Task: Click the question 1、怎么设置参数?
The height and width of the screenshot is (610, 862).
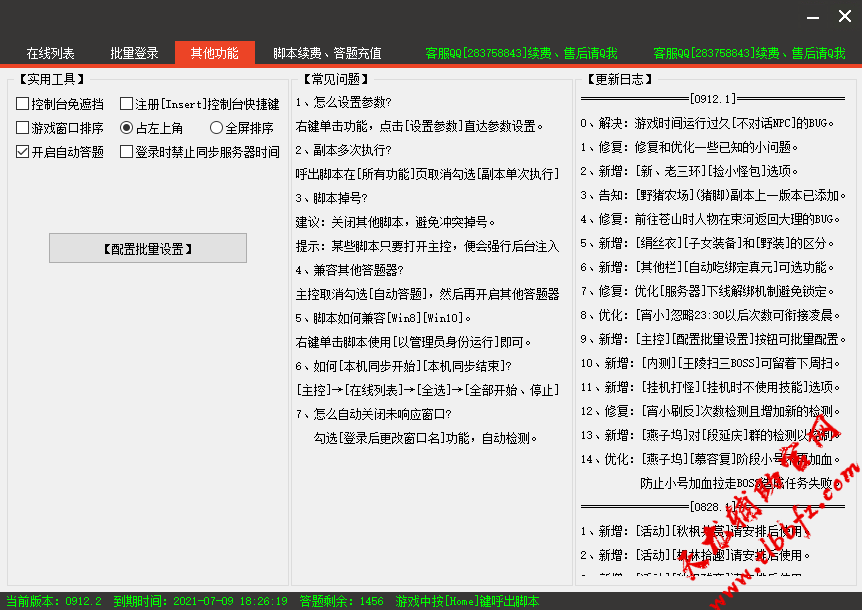Action: pyautogui.click(x=344, y=102)
